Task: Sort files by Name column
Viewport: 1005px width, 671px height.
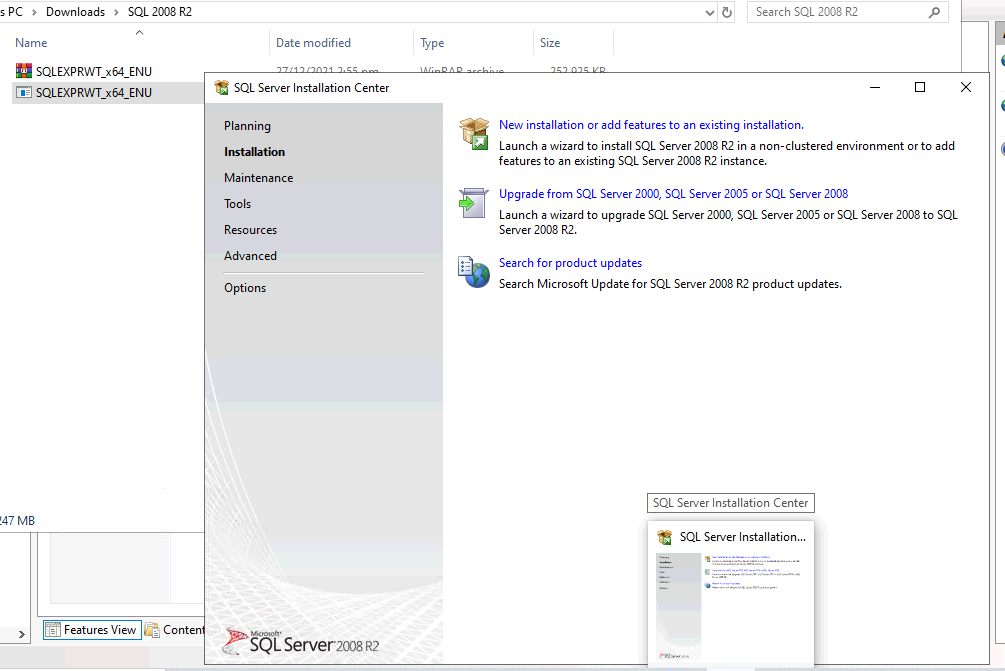Action: 139,42
